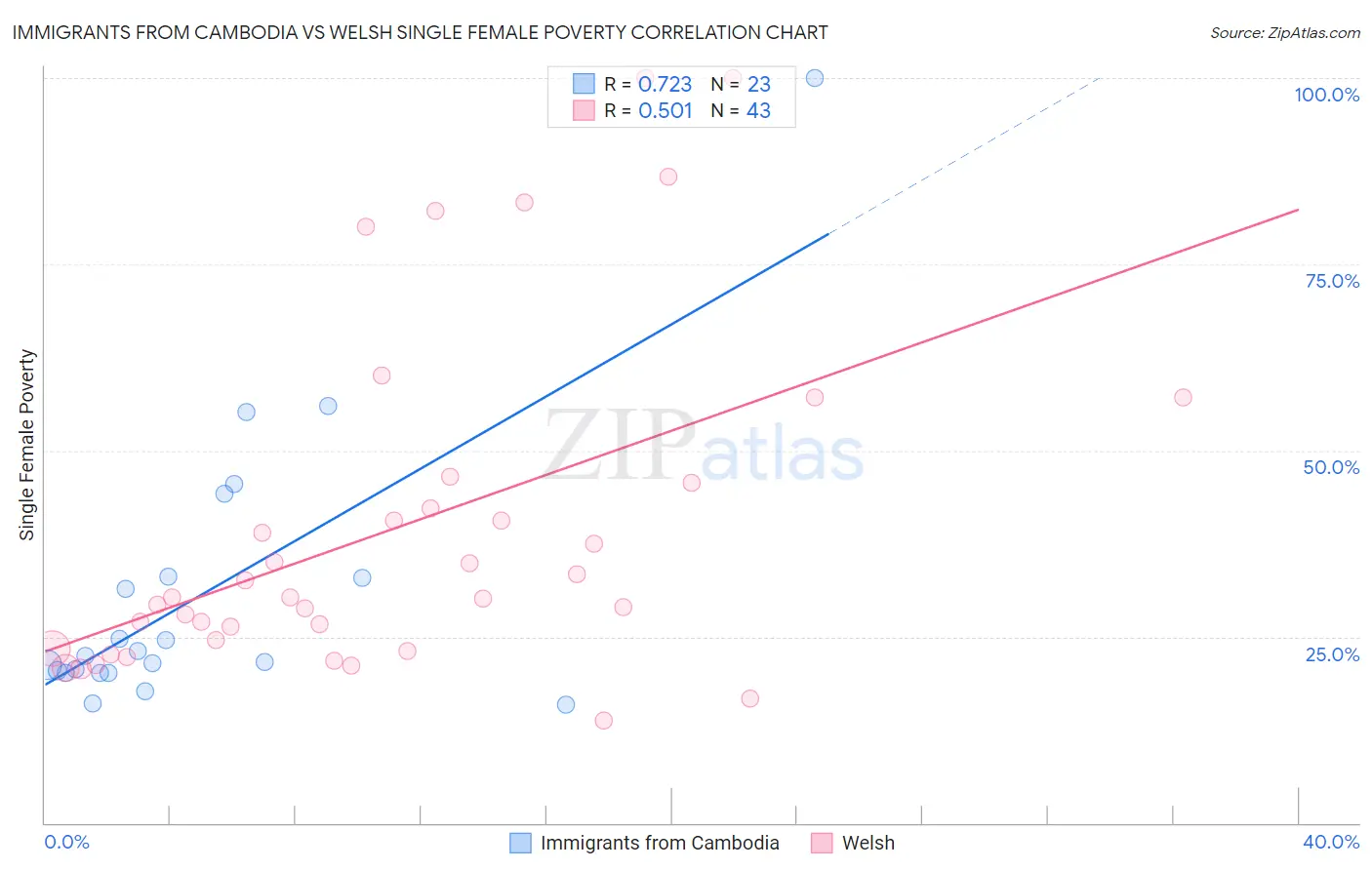Select the blue data point at 100% top

[x=815, y=78]
